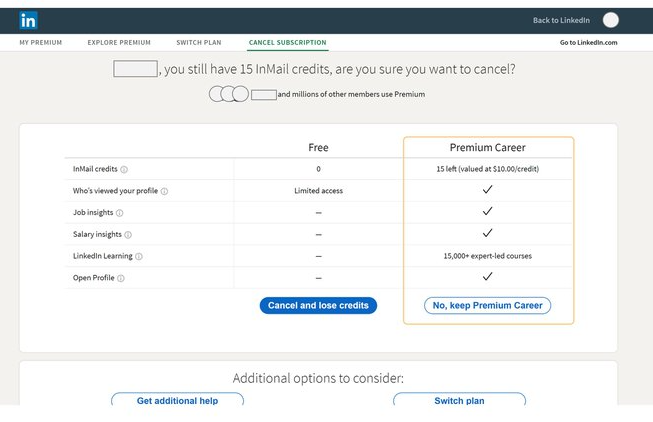The height and width of the screenshot is (422, 653).
Task: Click the Salary insights row label
Action: pos(97,234)
